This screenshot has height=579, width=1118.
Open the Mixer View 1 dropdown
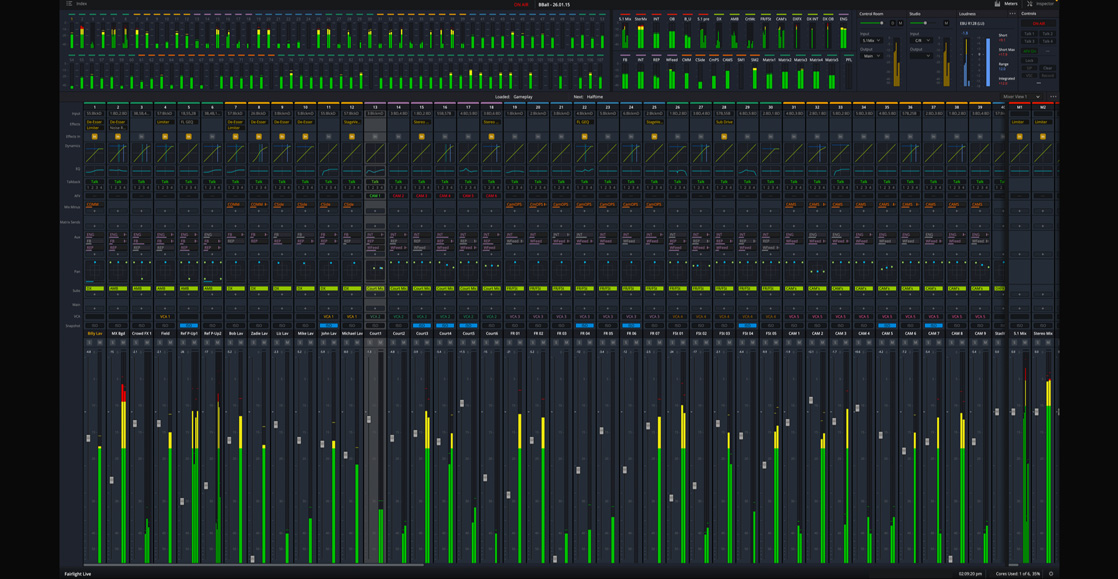pyautogui.click(x=1020, y=97)
